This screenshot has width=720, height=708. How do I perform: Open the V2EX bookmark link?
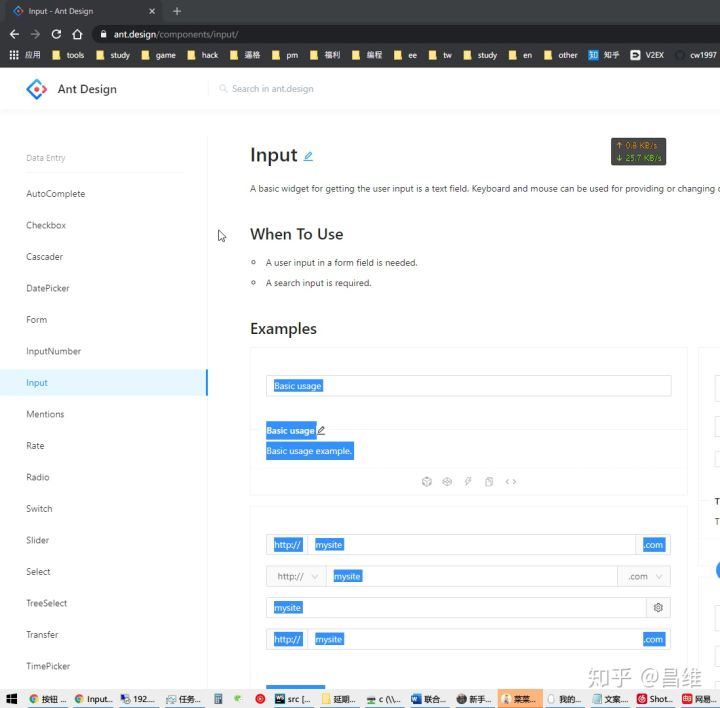[x=647, y=55]
